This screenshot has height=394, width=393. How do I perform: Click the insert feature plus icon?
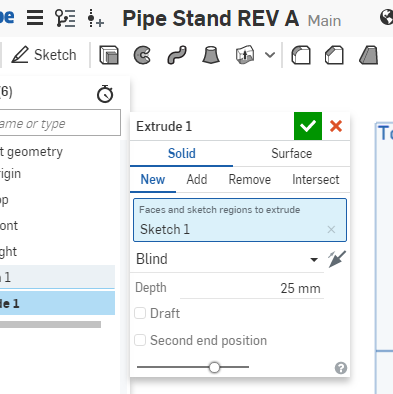tap(95, 18)
